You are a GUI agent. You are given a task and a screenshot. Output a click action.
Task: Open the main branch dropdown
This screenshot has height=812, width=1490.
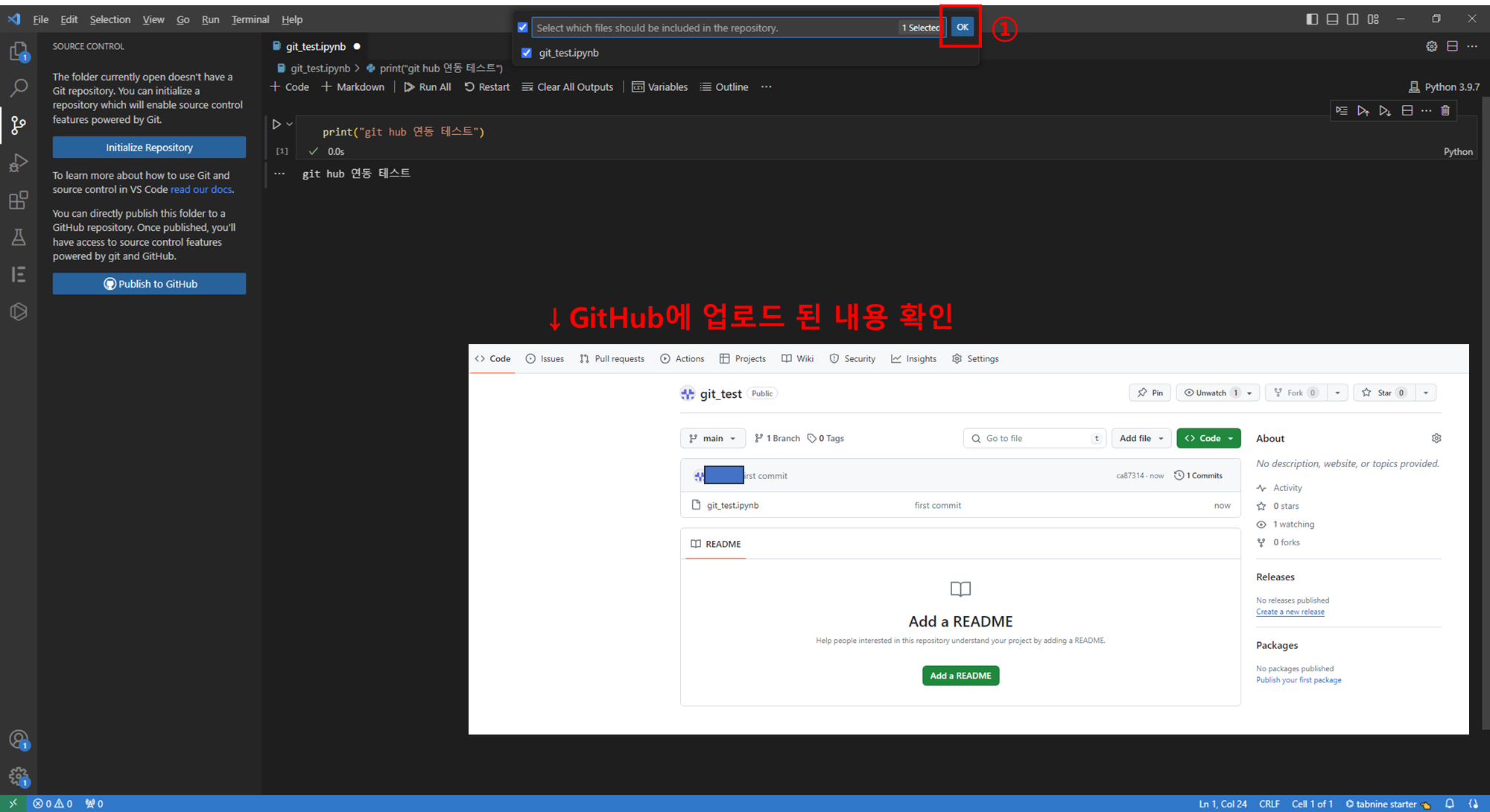tap(712, 438)
